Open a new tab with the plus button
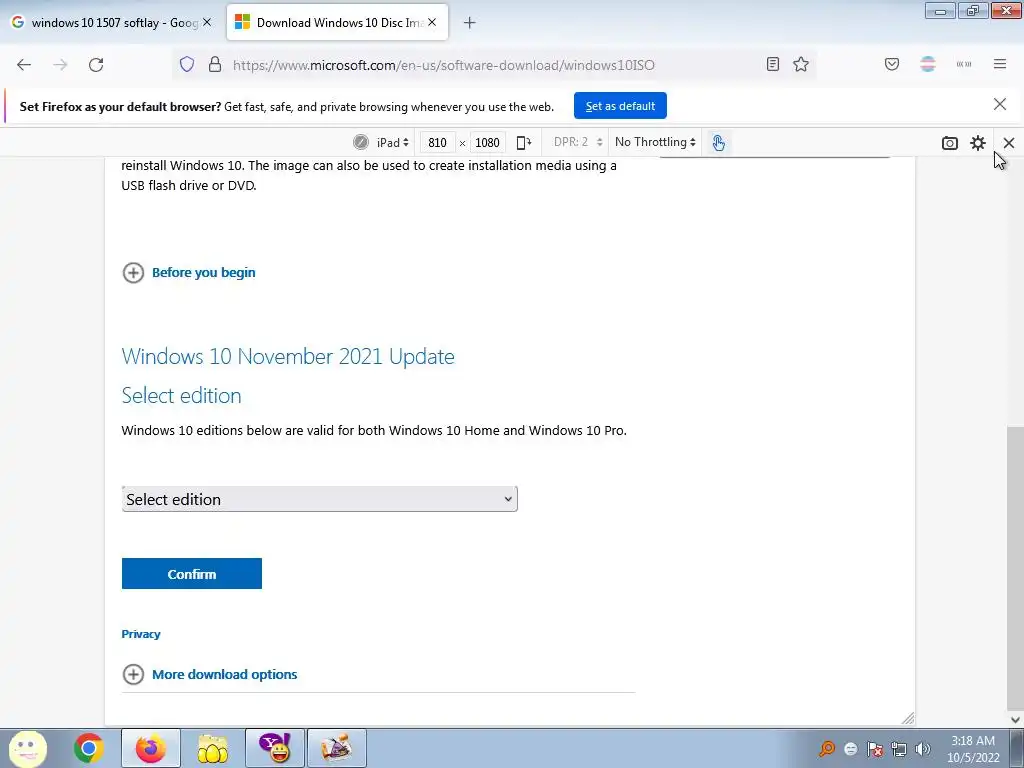Viewport: 1024px width, 768px height. coord(470,23)
